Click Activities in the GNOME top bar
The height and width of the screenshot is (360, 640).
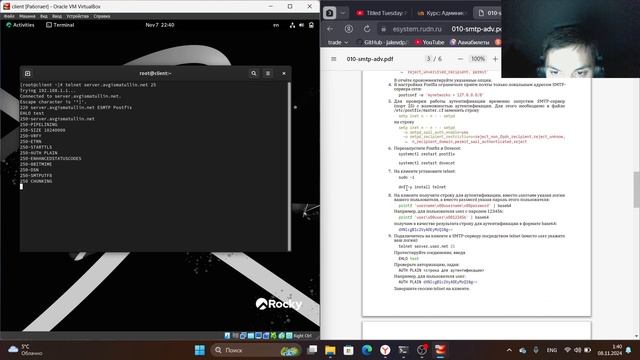20,25
